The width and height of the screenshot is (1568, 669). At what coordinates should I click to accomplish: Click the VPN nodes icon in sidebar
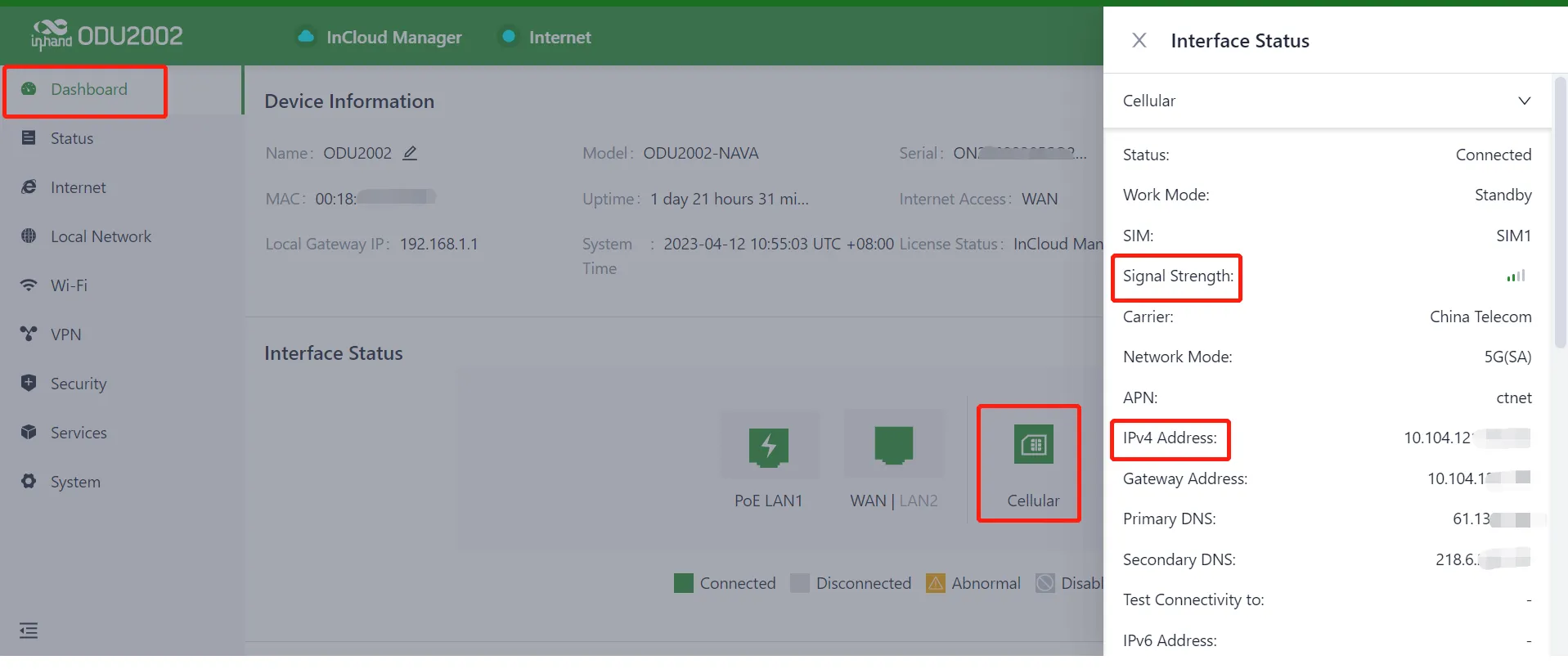click(x=29, y=334)
